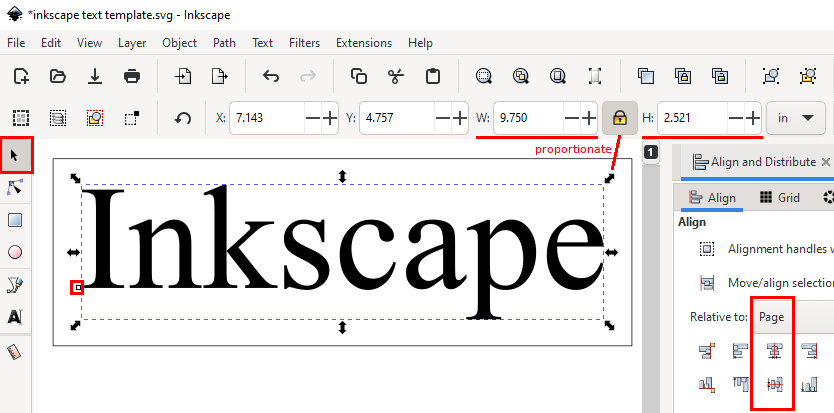Viewport: 834px width, 413px height.
Task: Select the pen-nib drawing tool in toolbox
Action: [x=15, y=285]
